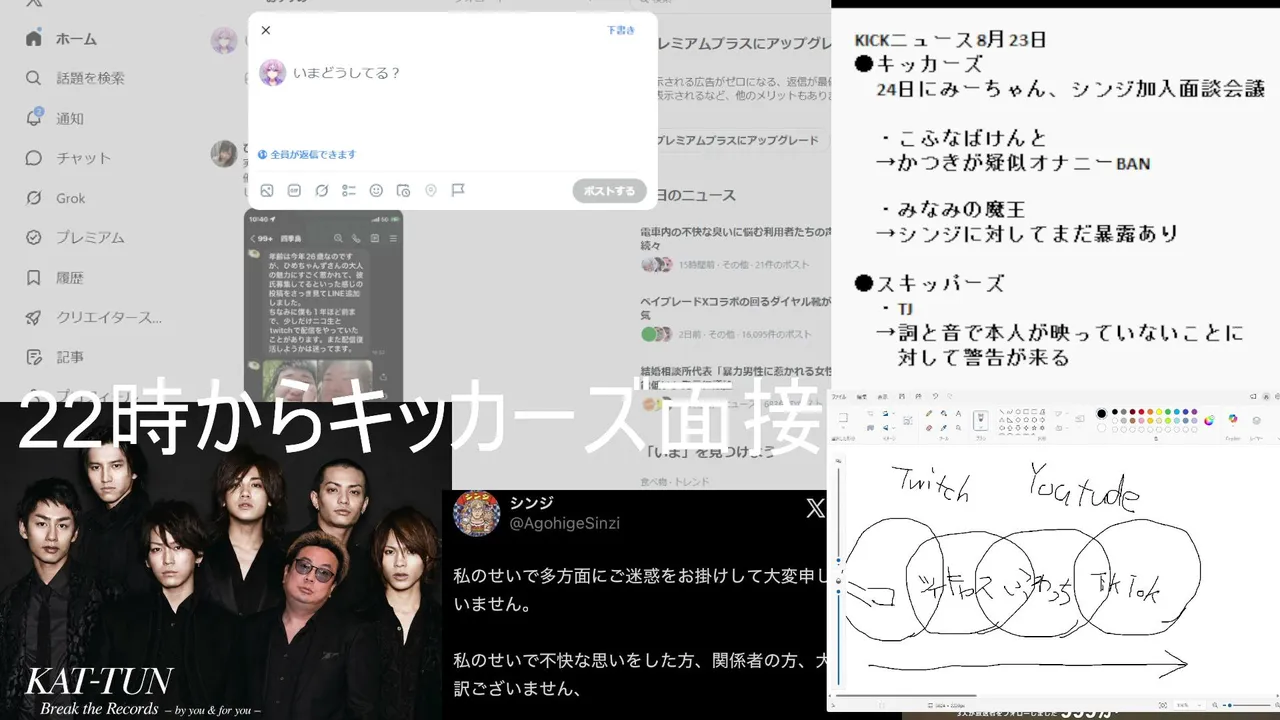Select the magnifier tool in Paint

tap(958, 428)
